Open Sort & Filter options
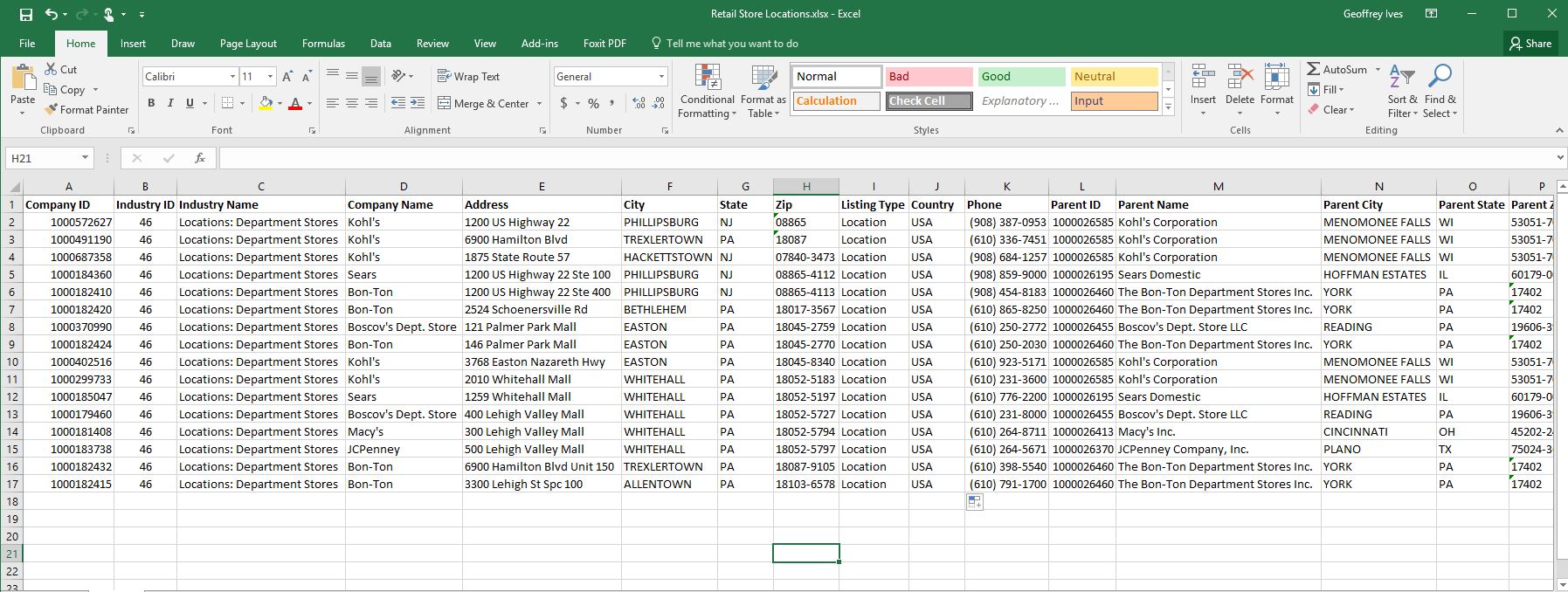1568x592 pixels. coord(1403,91)
